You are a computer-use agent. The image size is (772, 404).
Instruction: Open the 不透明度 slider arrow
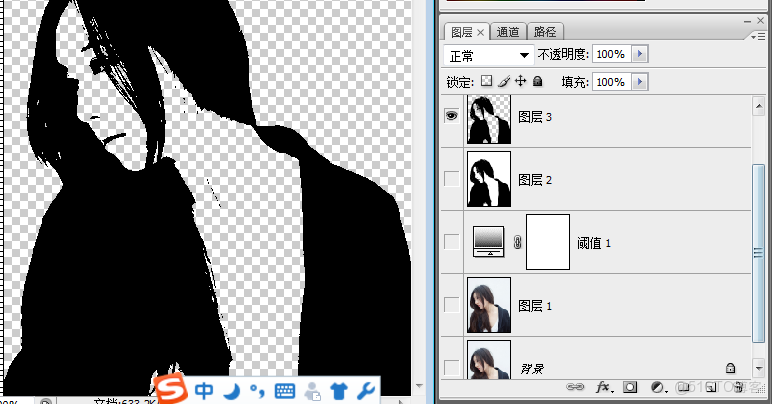[x=640, y=54]
